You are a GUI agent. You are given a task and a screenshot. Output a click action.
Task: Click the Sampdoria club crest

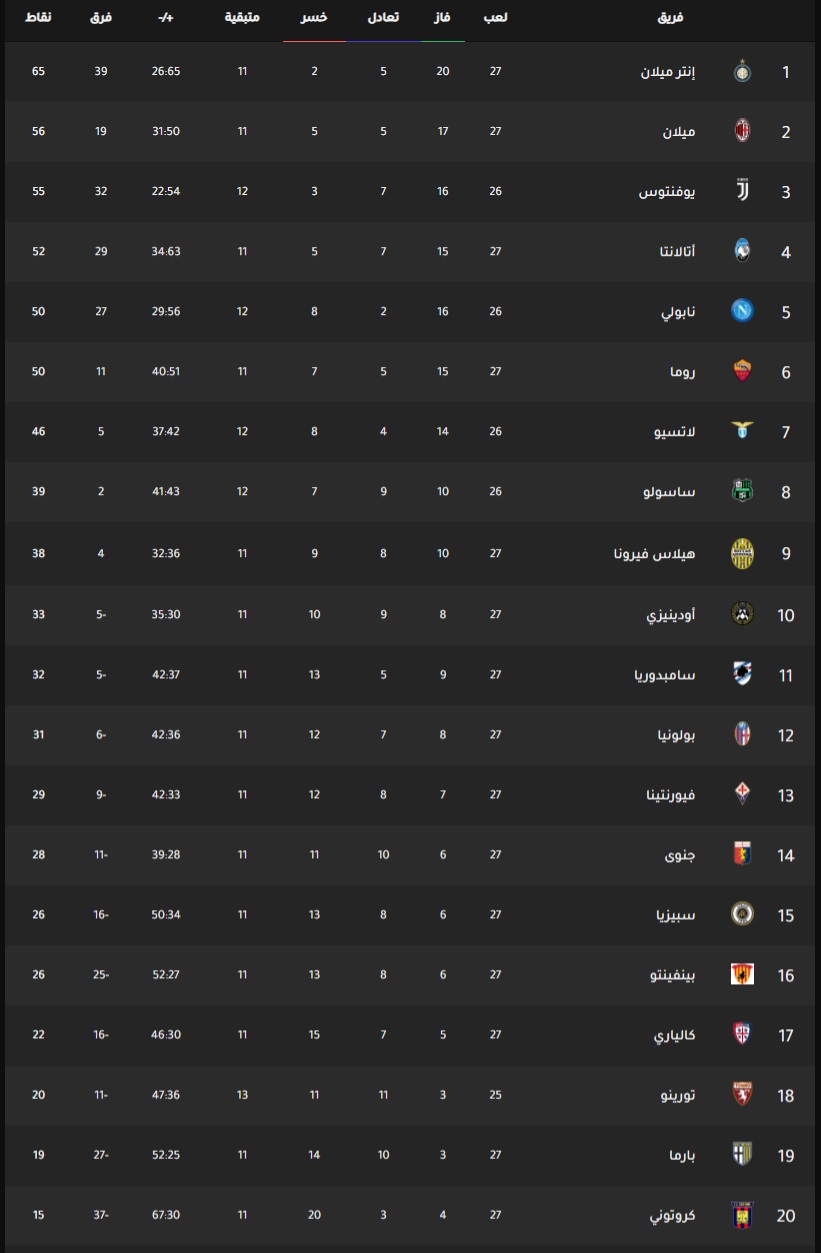(x=742, y=674)
